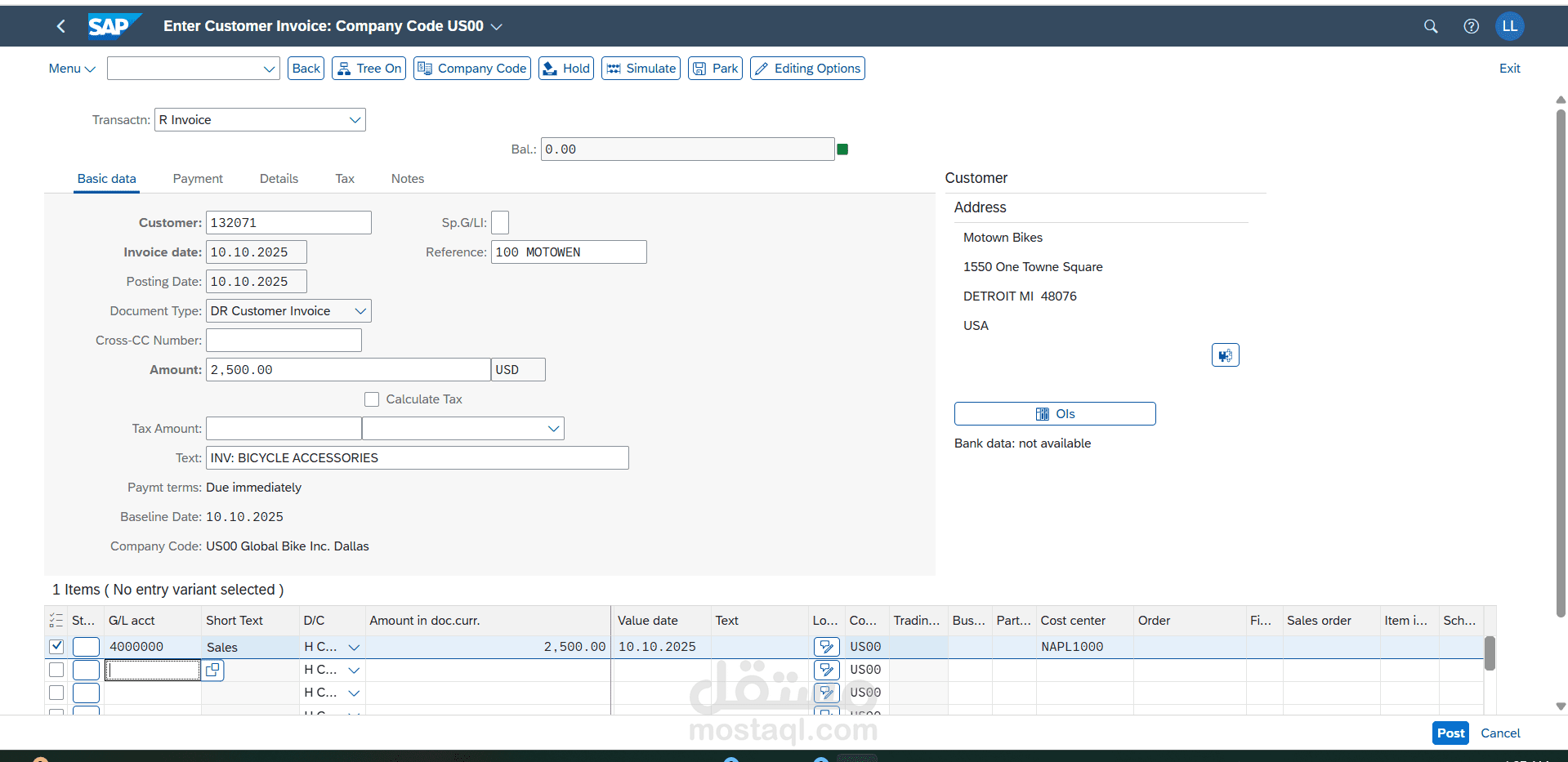Open Editing Options
Viewport: 1568px width, 762px height.
pyautogui.click(x=807, y=69)
